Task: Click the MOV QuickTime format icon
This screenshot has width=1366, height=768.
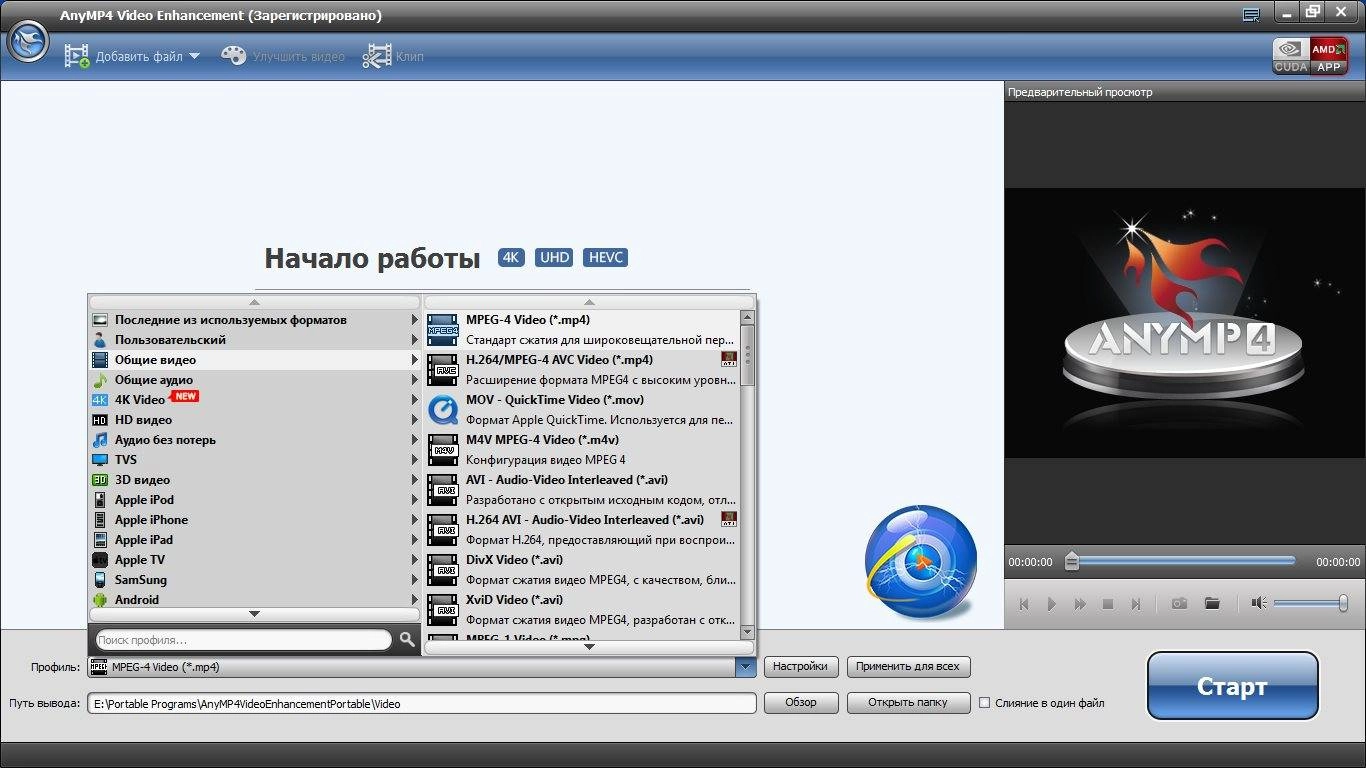Action: click(x=443, y=410)
